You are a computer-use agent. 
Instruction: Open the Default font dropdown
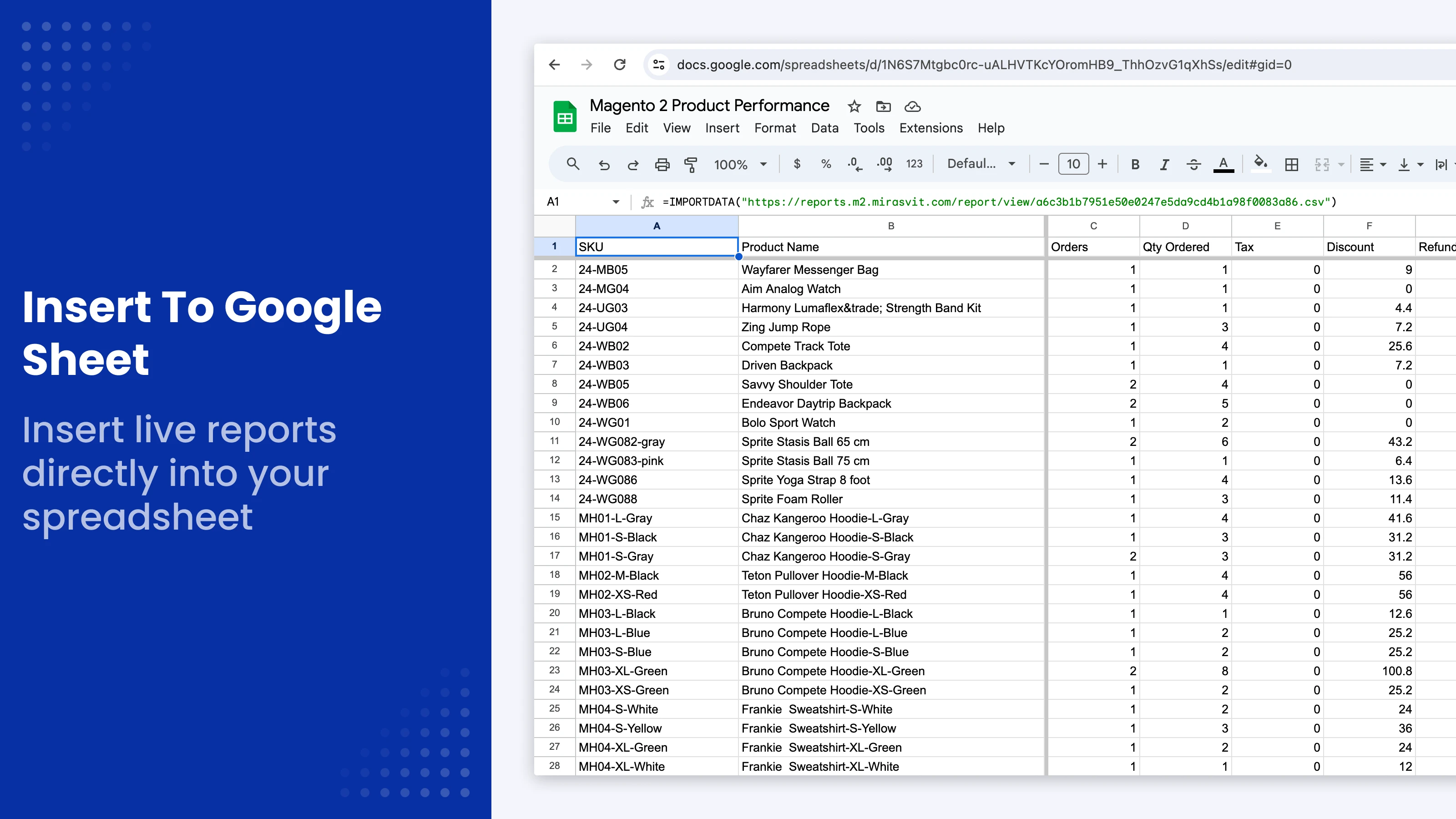(981, 164)
